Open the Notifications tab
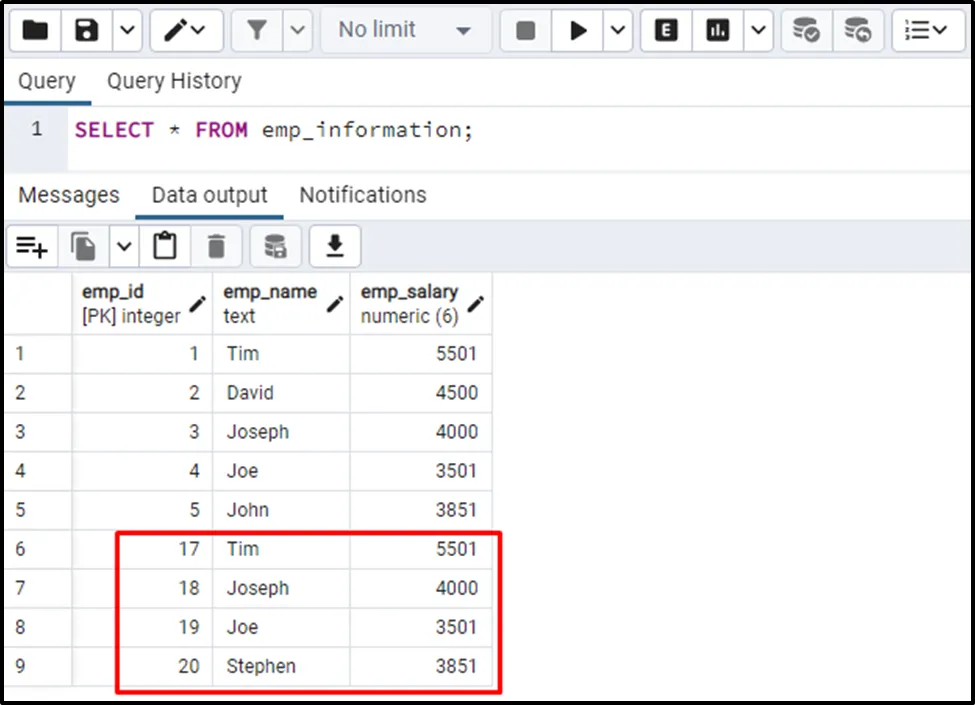This screenshot has width=975, height=705. click(363, 195)
